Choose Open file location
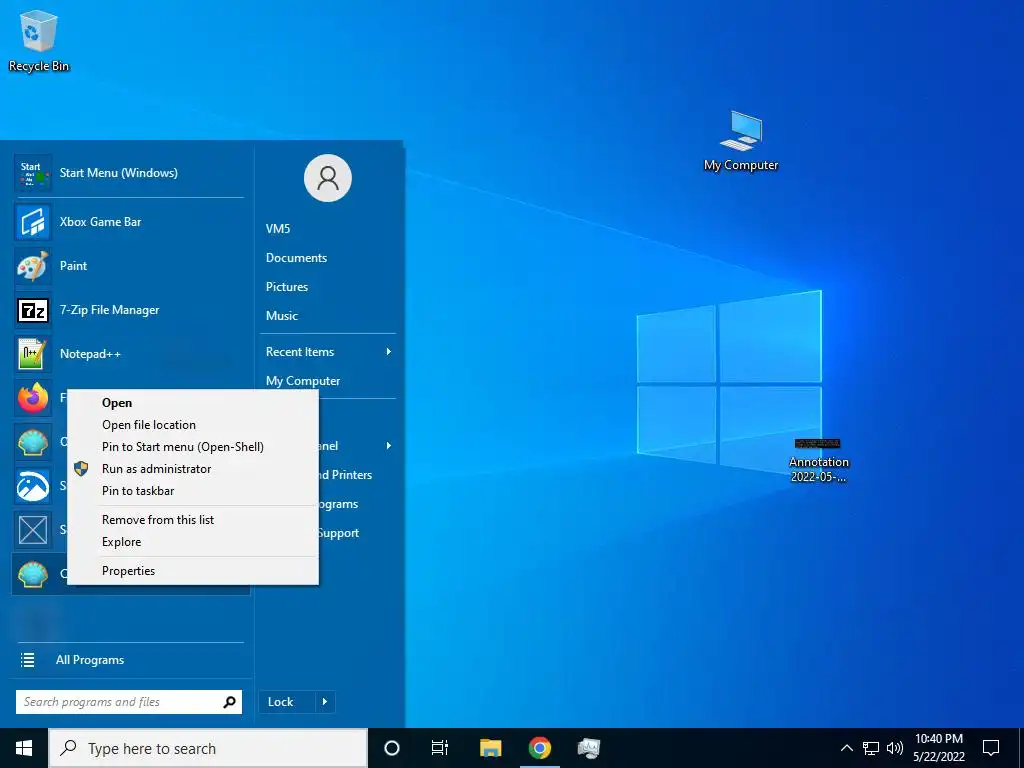Image resolution: width=1024 pixels, height=768 pixels. click(x=193, y=425)
